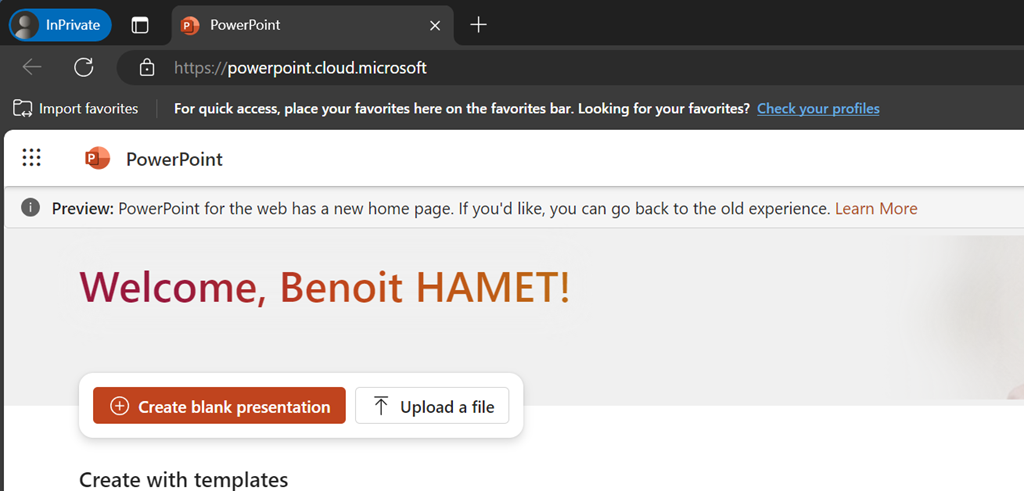This screenshot has height=491, width=1024.
Task: View site information via lock icon
Action: (147, 68)
